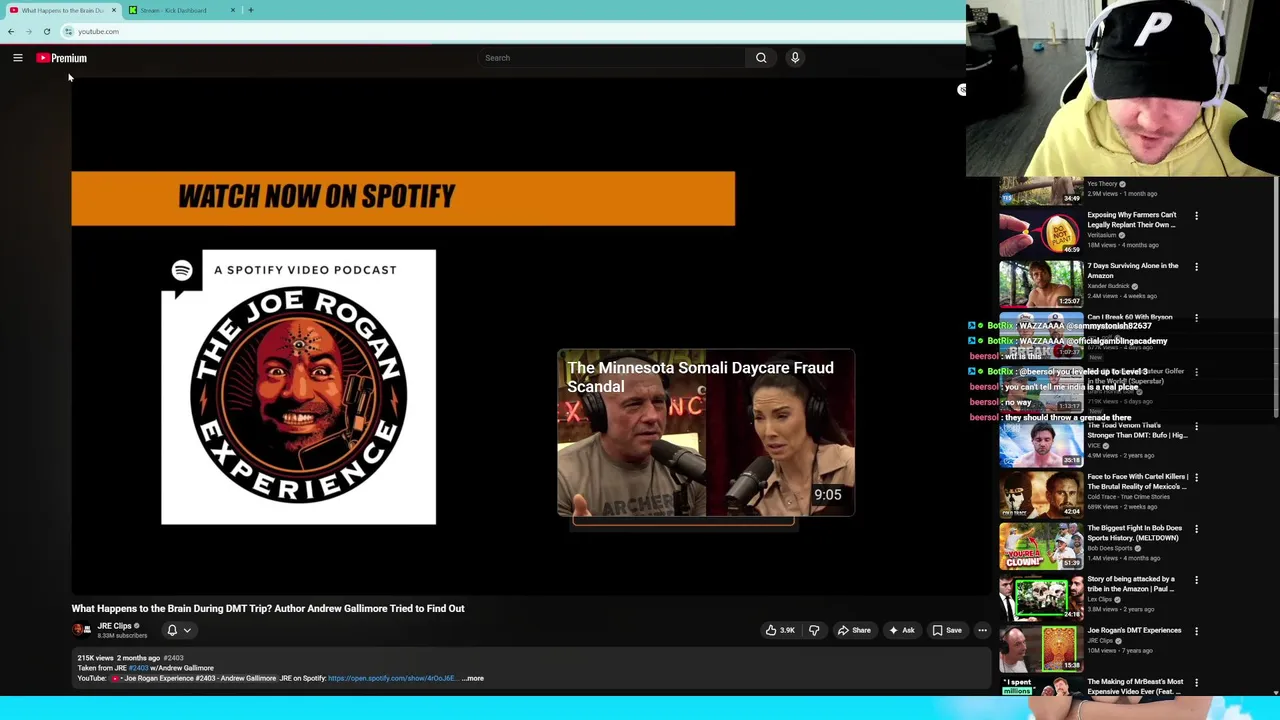1280x720 pixels.
Task: Open the JRE Clips channel name
Action: 115,626
